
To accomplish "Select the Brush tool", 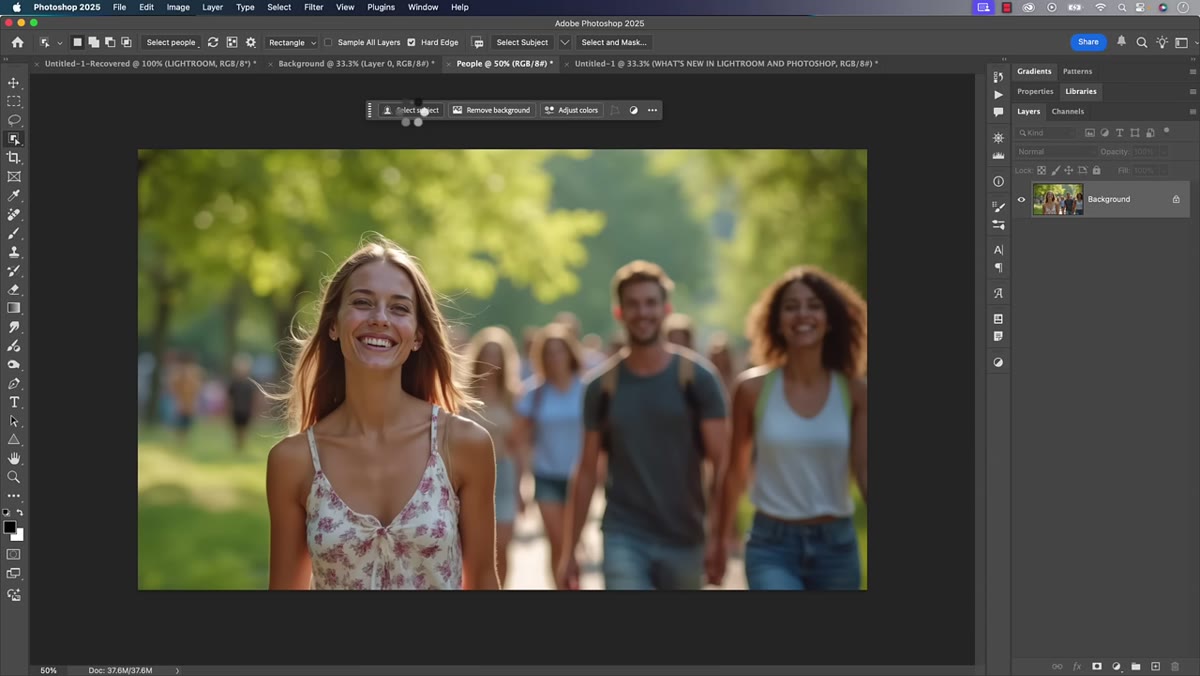I will (14, 233).
